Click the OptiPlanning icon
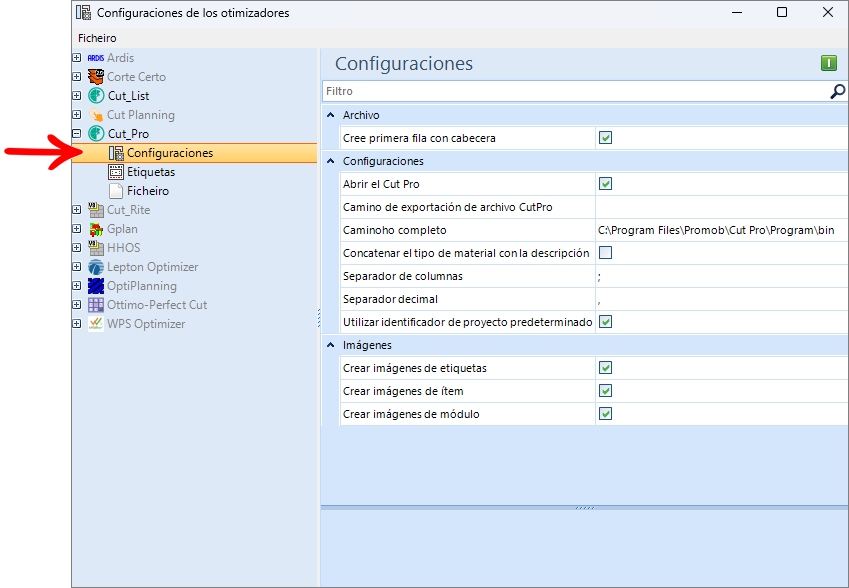 pyautogui.click(x=96, y=286)
